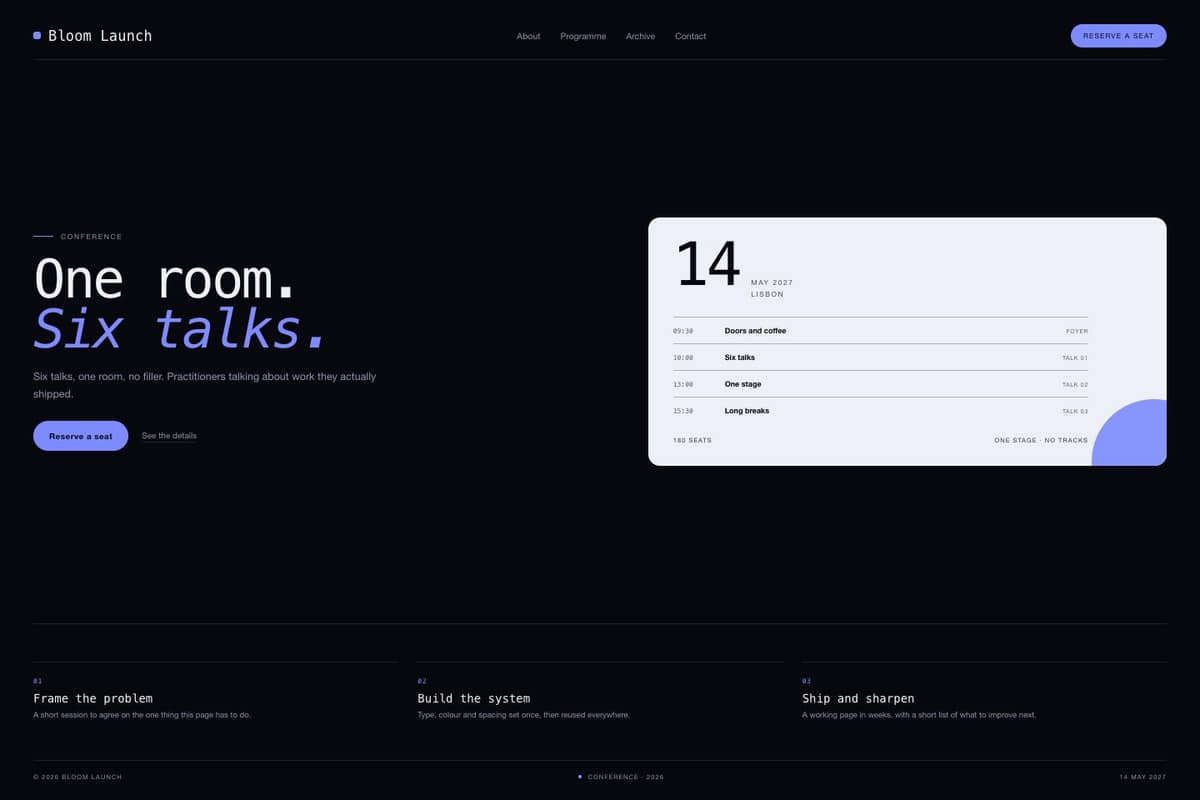
Task: Click the CONFERENCE eyebrow label
Action: pos(91,237)
